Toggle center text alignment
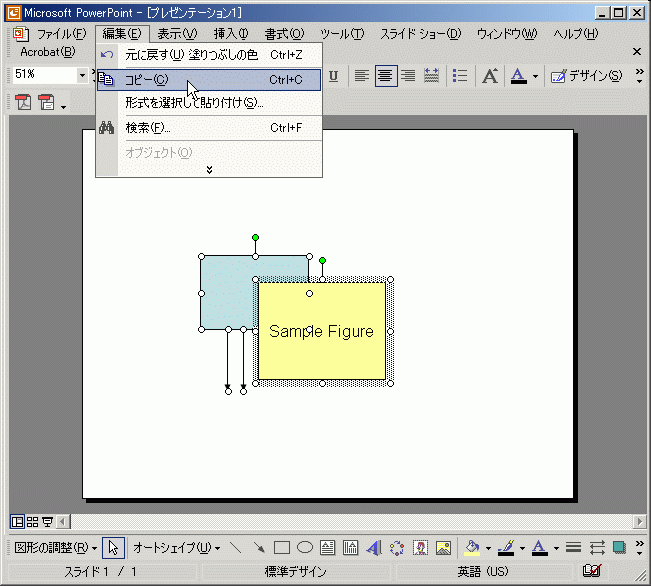This screenshot has width=651, height=586. point(386,76)
